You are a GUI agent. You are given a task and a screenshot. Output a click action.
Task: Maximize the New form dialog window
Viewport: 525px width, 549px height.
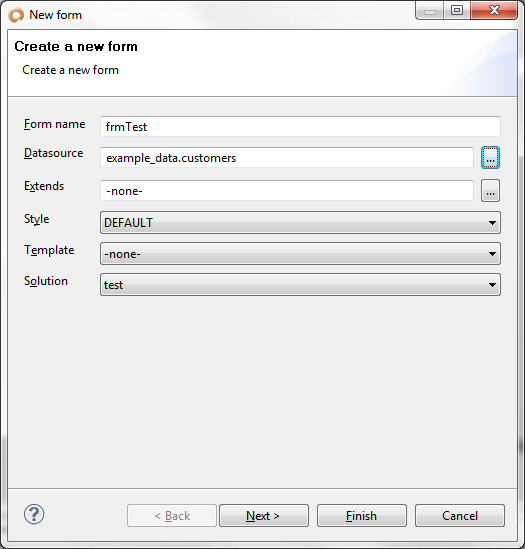(x=457, y=11)
